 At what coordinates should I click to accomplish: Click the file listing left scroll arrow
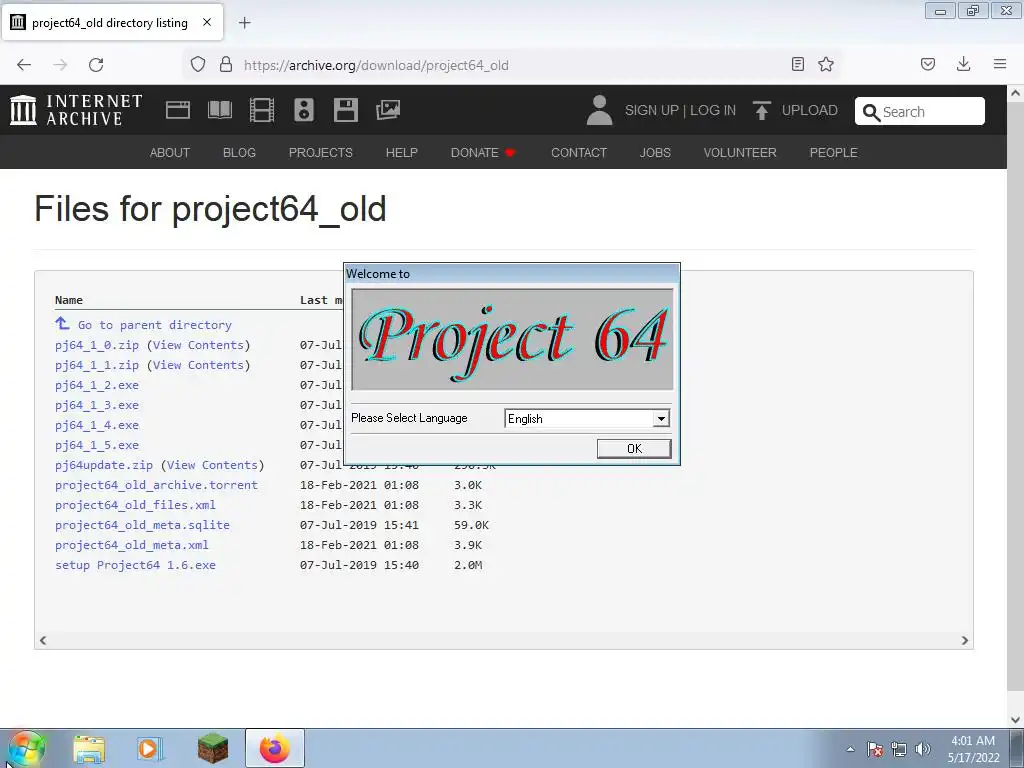pos(43,641)
